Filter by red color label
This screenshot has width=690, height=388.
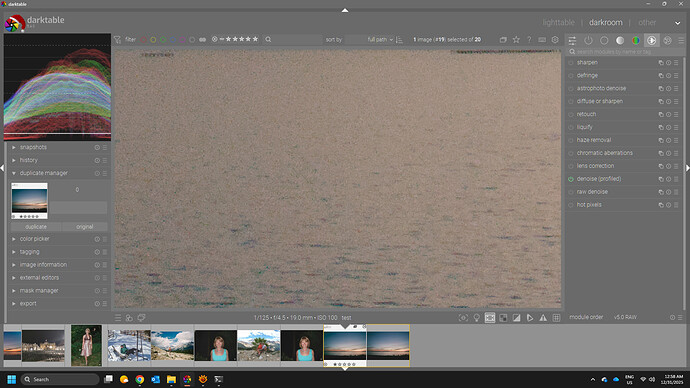(x=143, y=40)
